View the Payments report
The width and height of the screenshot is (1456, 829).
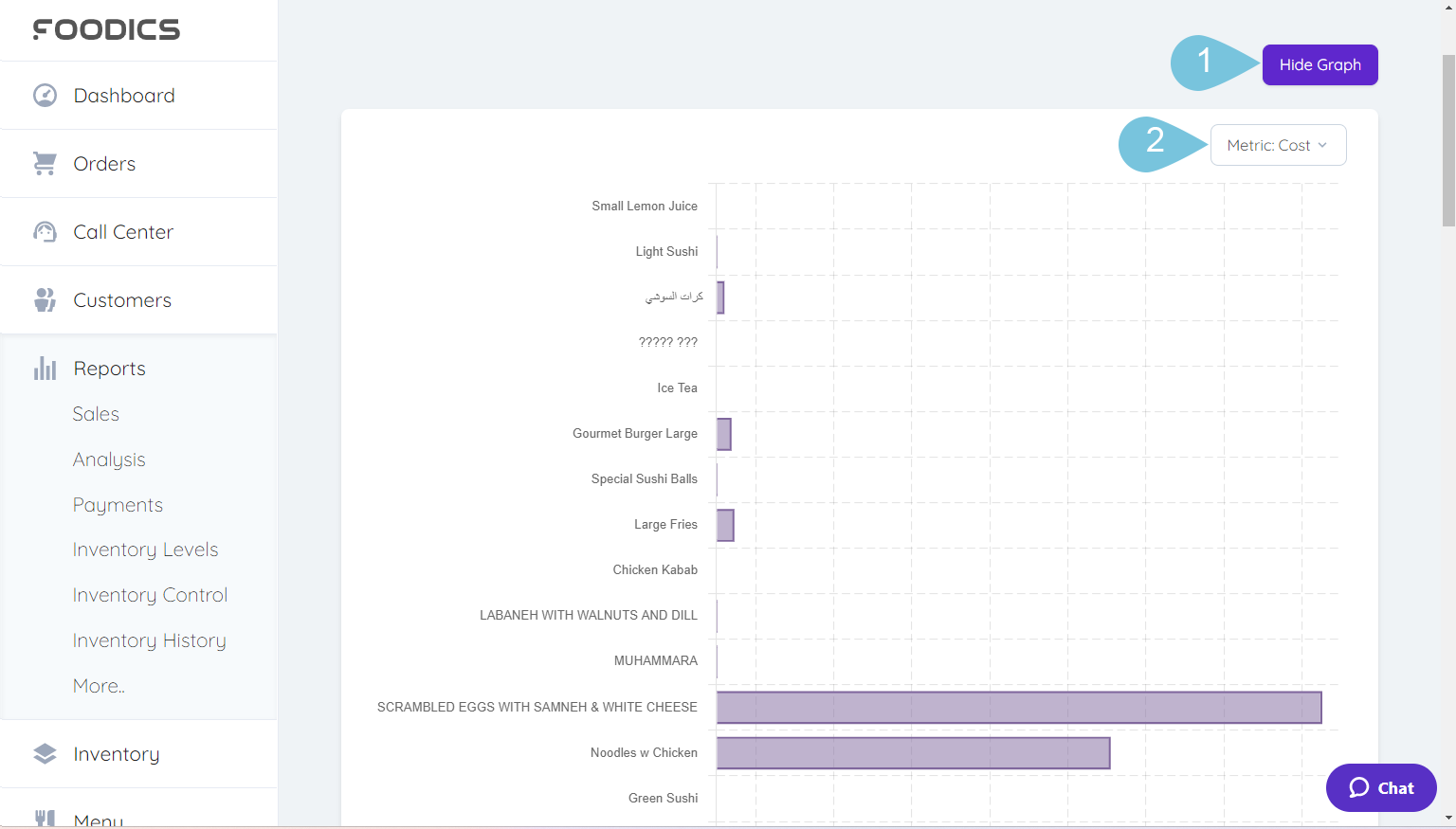(118, 504)
